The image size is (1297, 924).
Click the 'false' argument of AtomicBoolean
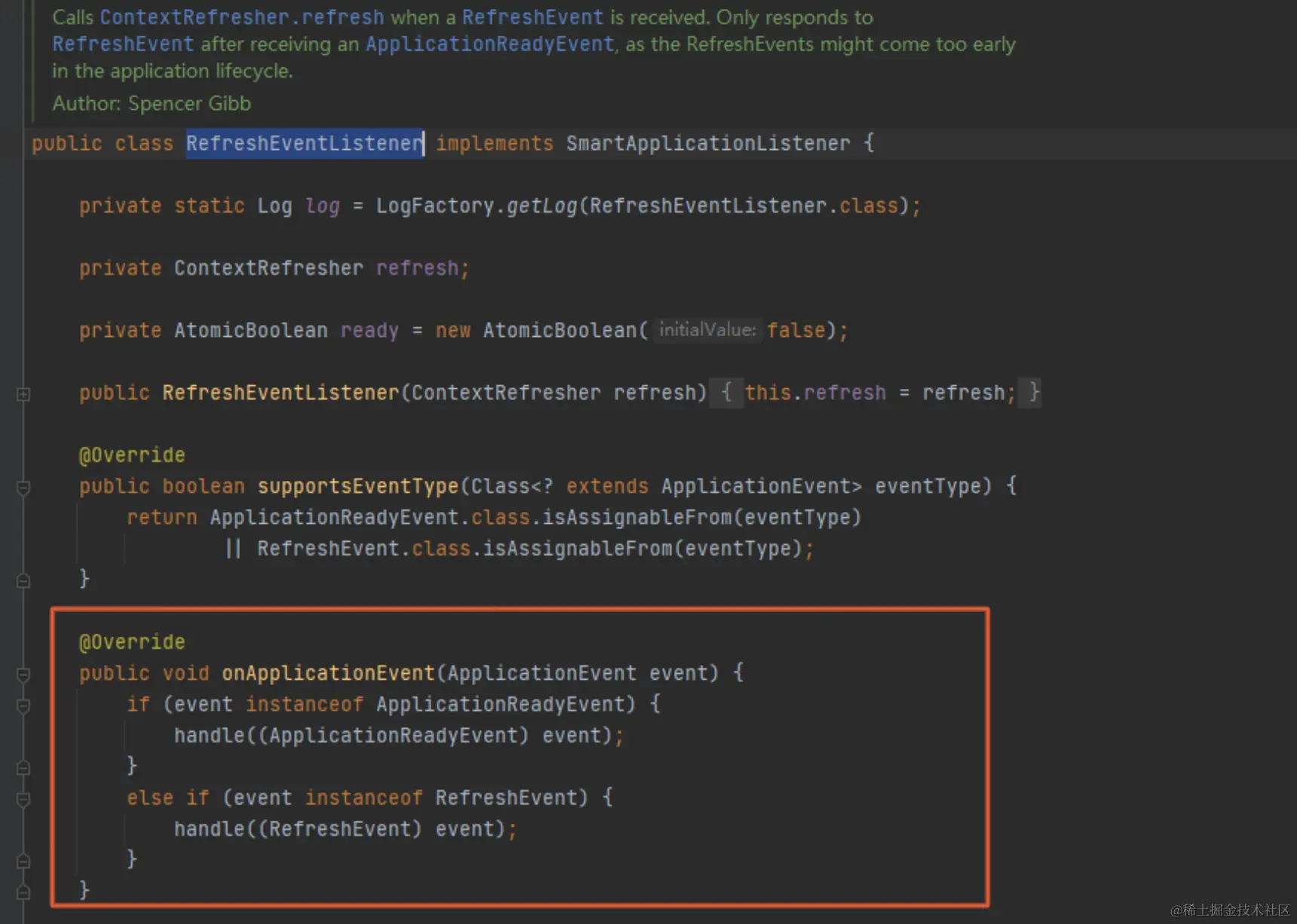coord(796,330)
